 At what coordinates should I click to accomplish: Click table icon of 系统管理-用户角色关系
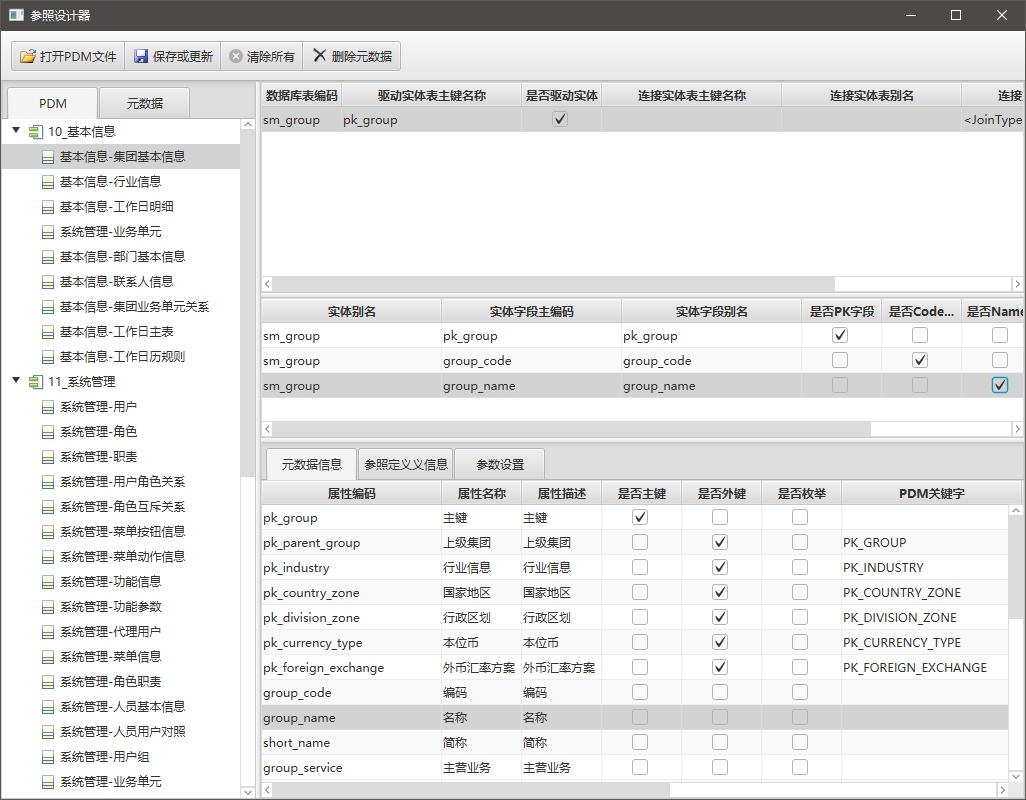[48, 482]
